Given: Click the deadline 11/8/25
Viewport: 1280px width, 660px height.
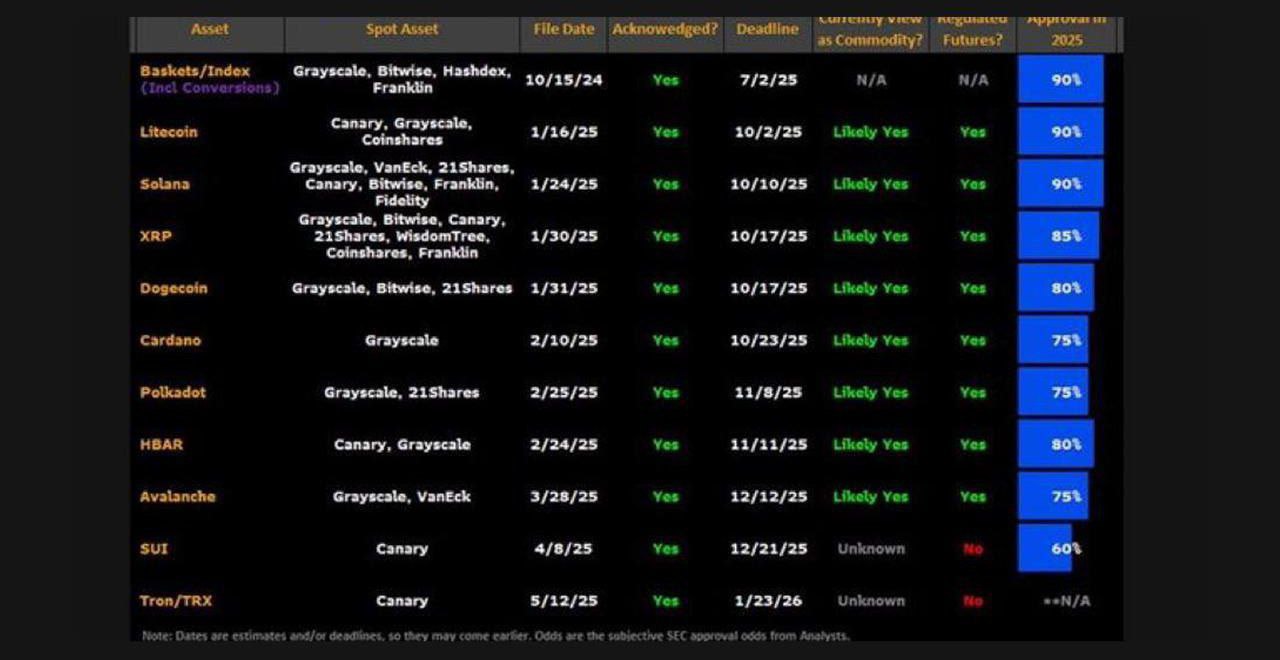Looking at the screenshot, I should pos(768,392).
